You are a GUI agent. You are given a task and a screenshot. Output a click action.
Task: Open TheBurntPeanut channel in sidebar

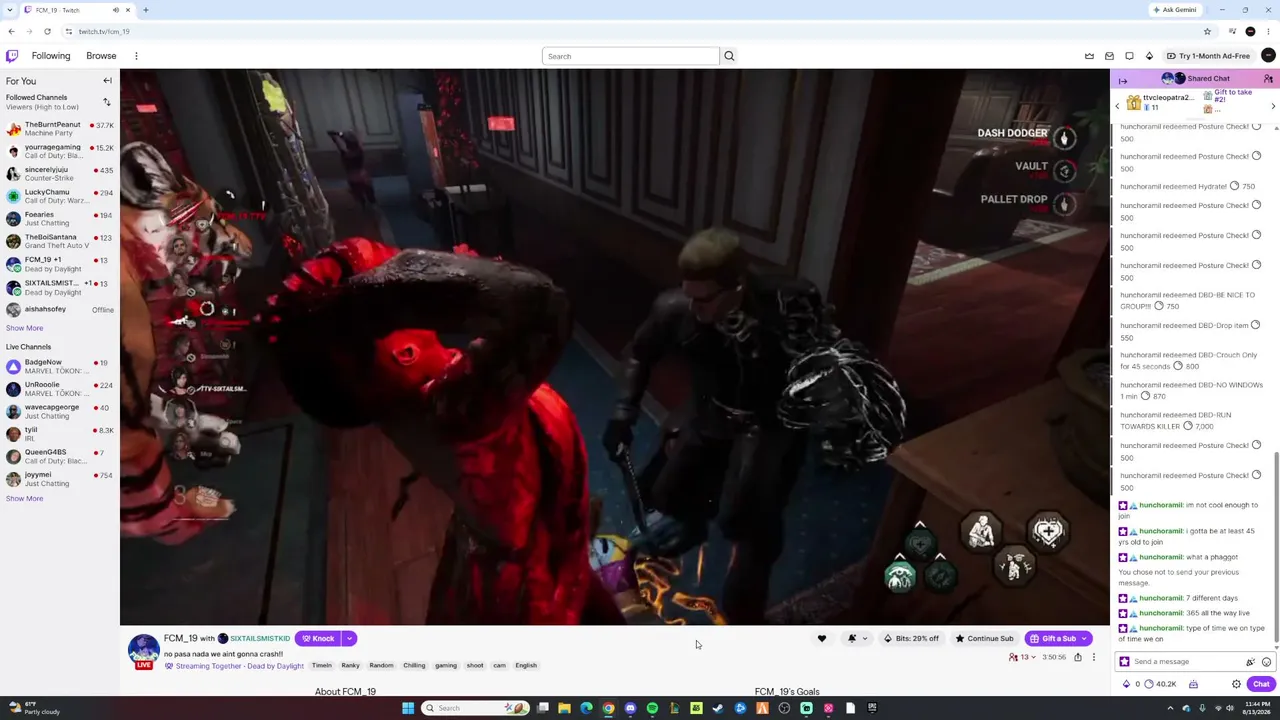pos(60,129)
